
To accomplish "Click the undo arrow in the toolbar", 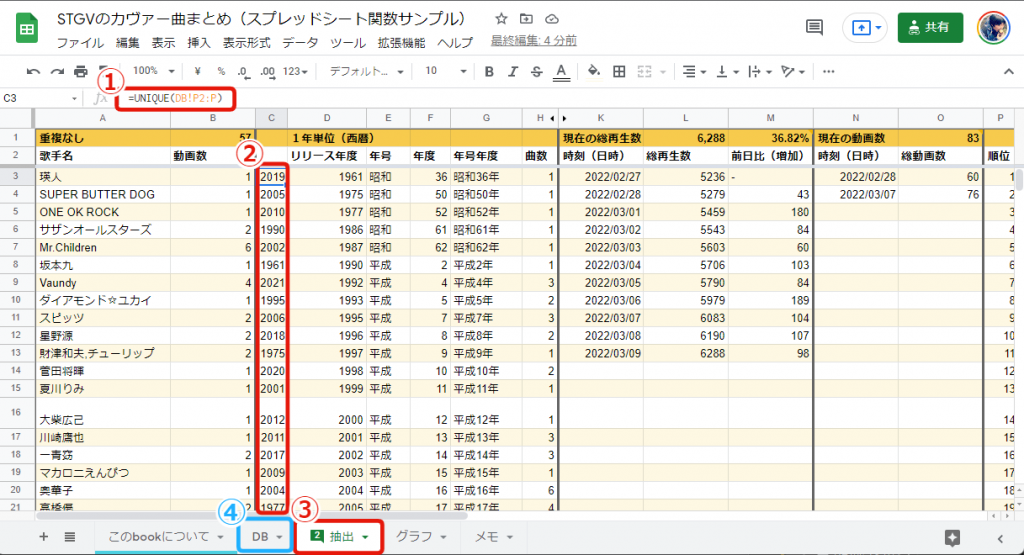I will click(34, 72).
